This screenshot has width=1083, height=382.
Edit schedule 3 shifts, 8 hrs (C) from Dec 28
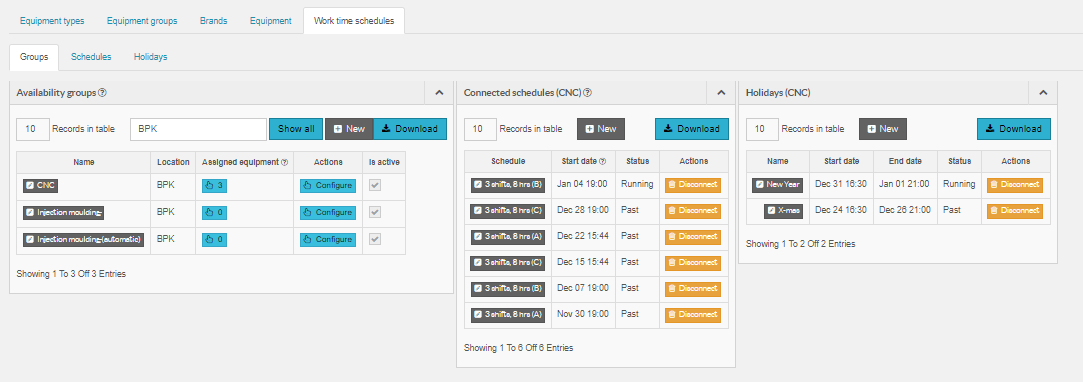tap(508, 211)
